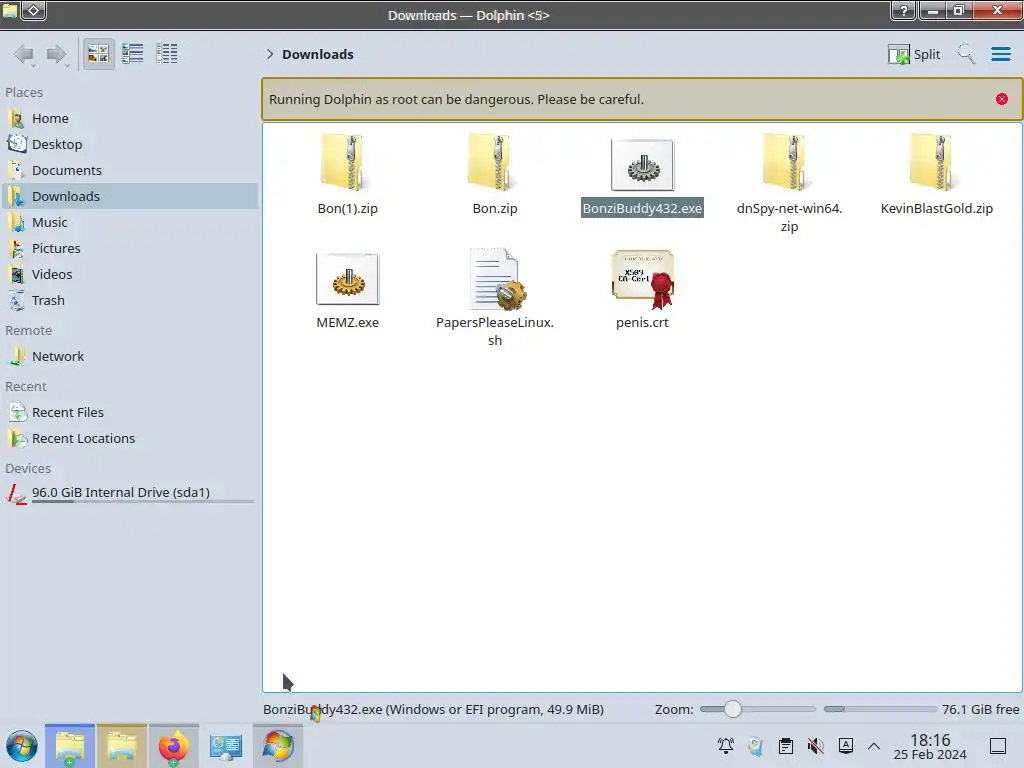Screen dimensions: 1024x768
Task: Open Recent Files
Action: tap(129, 413)
